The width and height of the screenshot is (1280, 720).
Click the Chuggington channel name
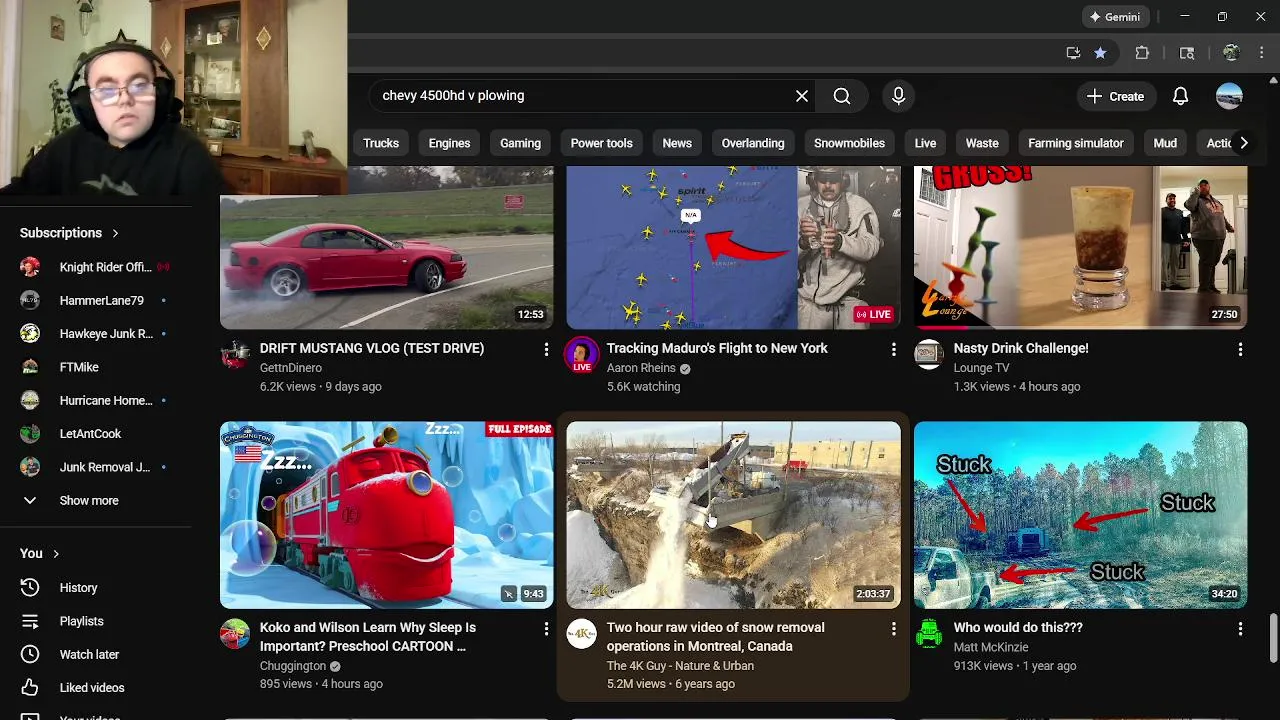(293, 666)
